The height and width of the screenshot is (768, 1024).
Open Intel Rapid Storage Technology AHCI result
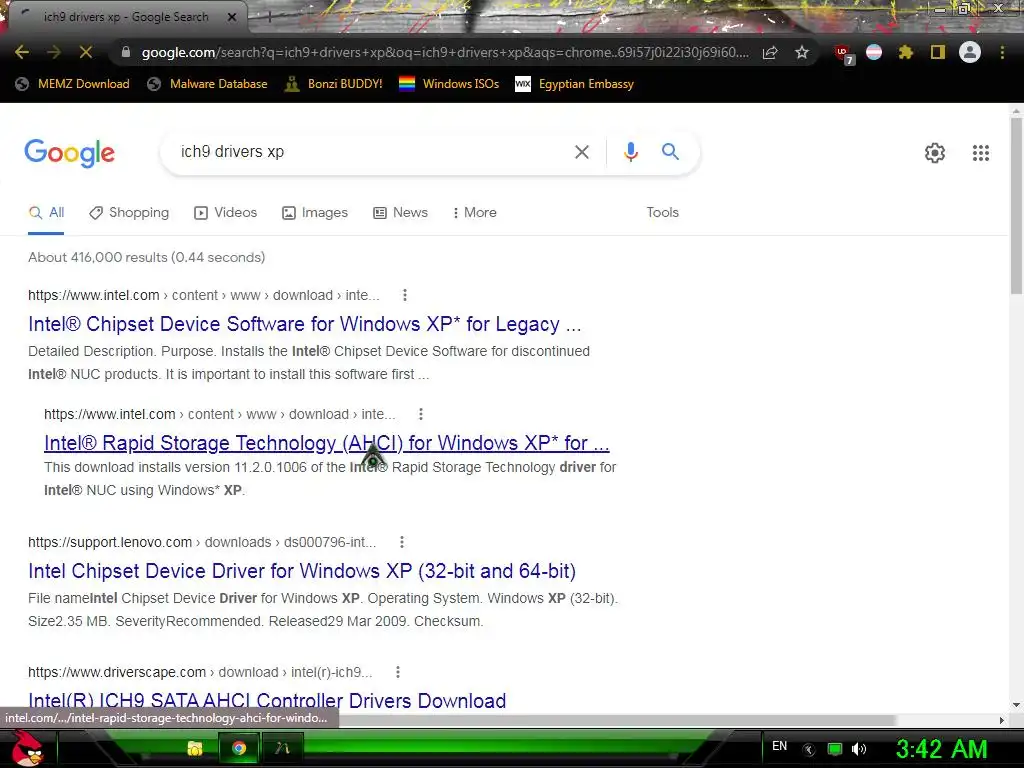pos(327,443)
